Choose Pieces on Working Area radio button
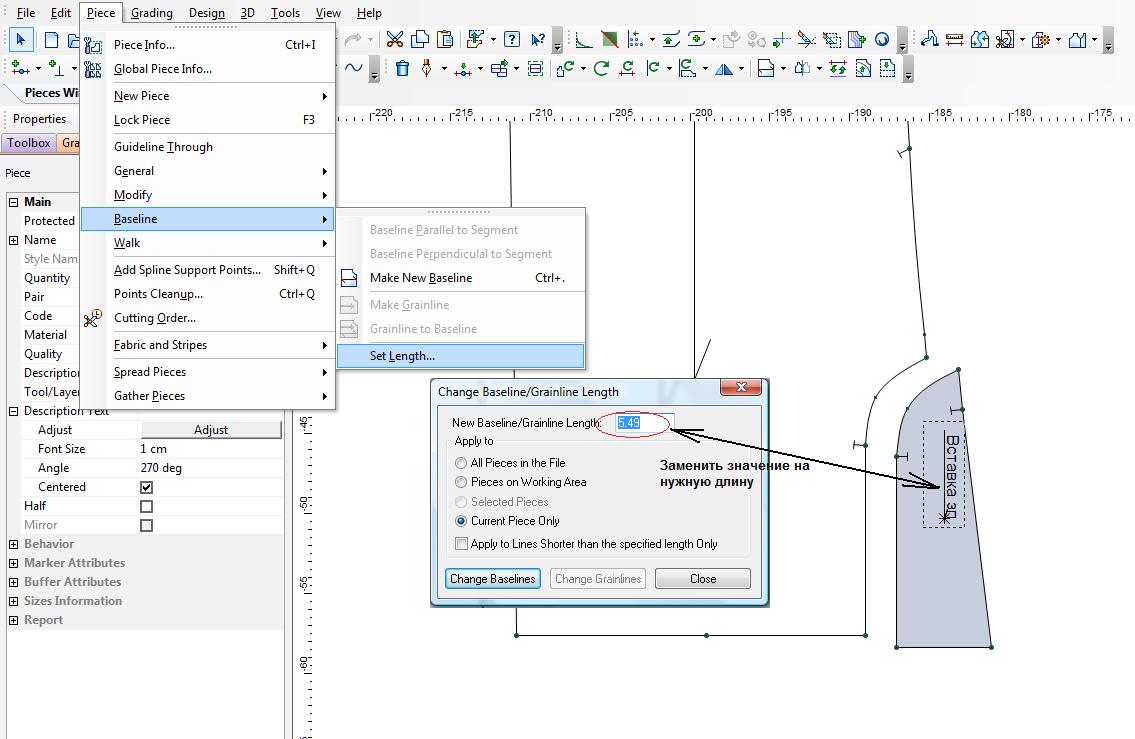This screenshot has height=739, width=1135. 460,482
